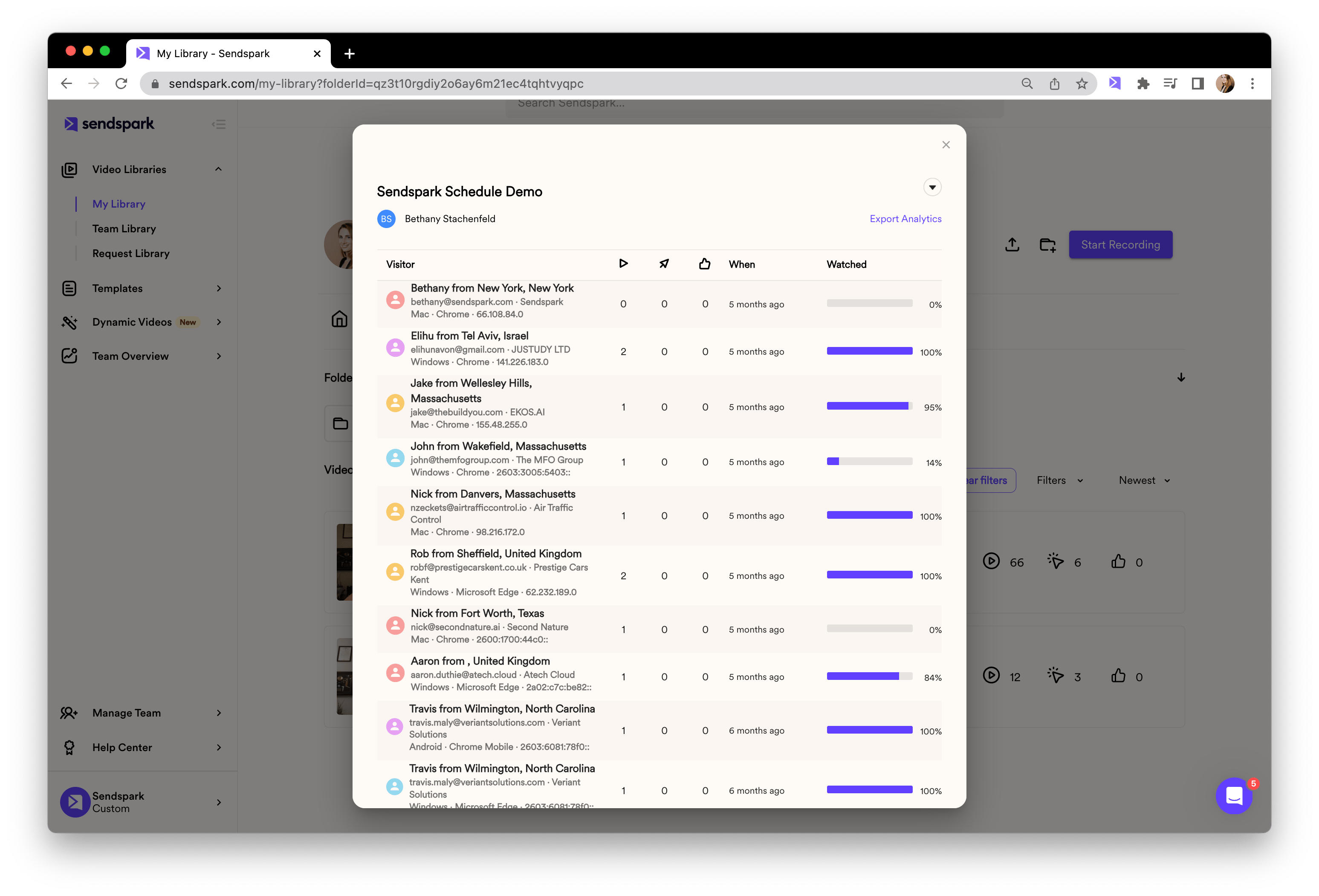Click the Team Overview icon
This screenshot has height=896, width=1319.
[69, 356]
